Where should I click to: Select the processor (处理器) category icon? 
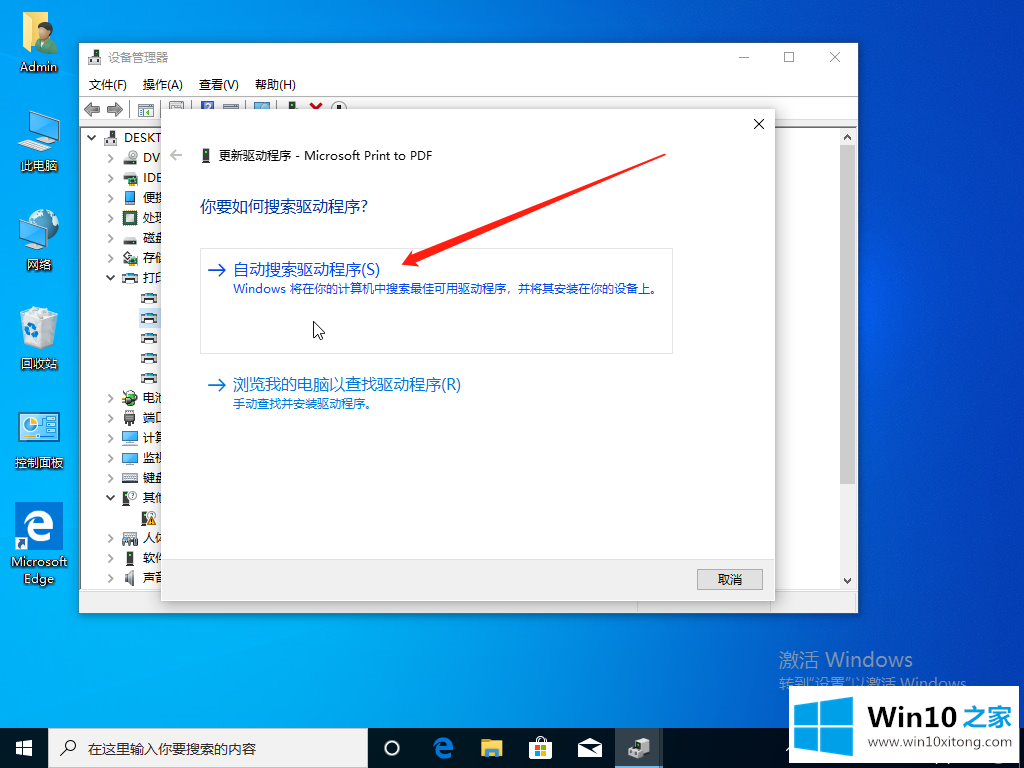coord(131,217)
